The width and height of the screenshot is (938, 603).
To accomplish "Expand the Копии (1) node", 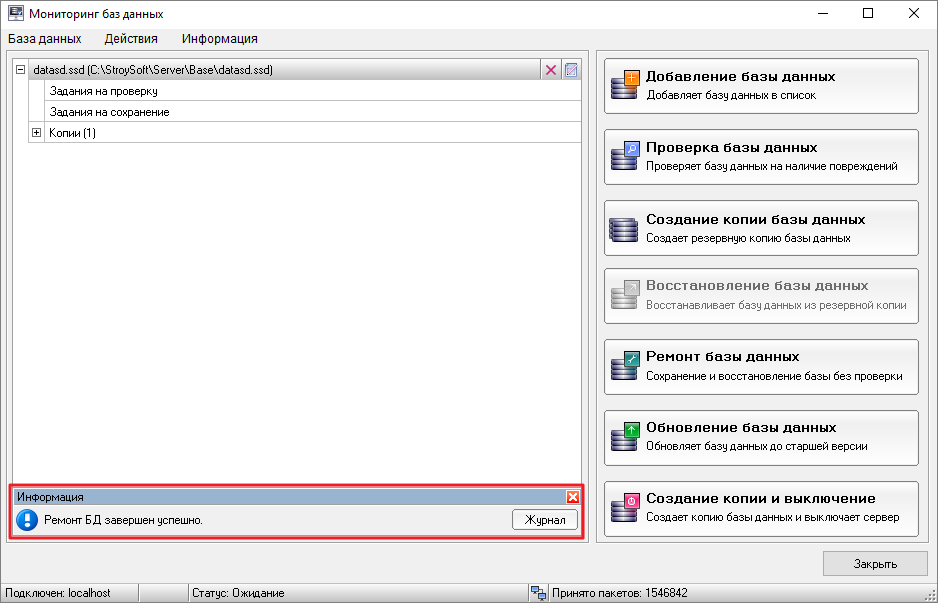I will [x=37, y=132].
